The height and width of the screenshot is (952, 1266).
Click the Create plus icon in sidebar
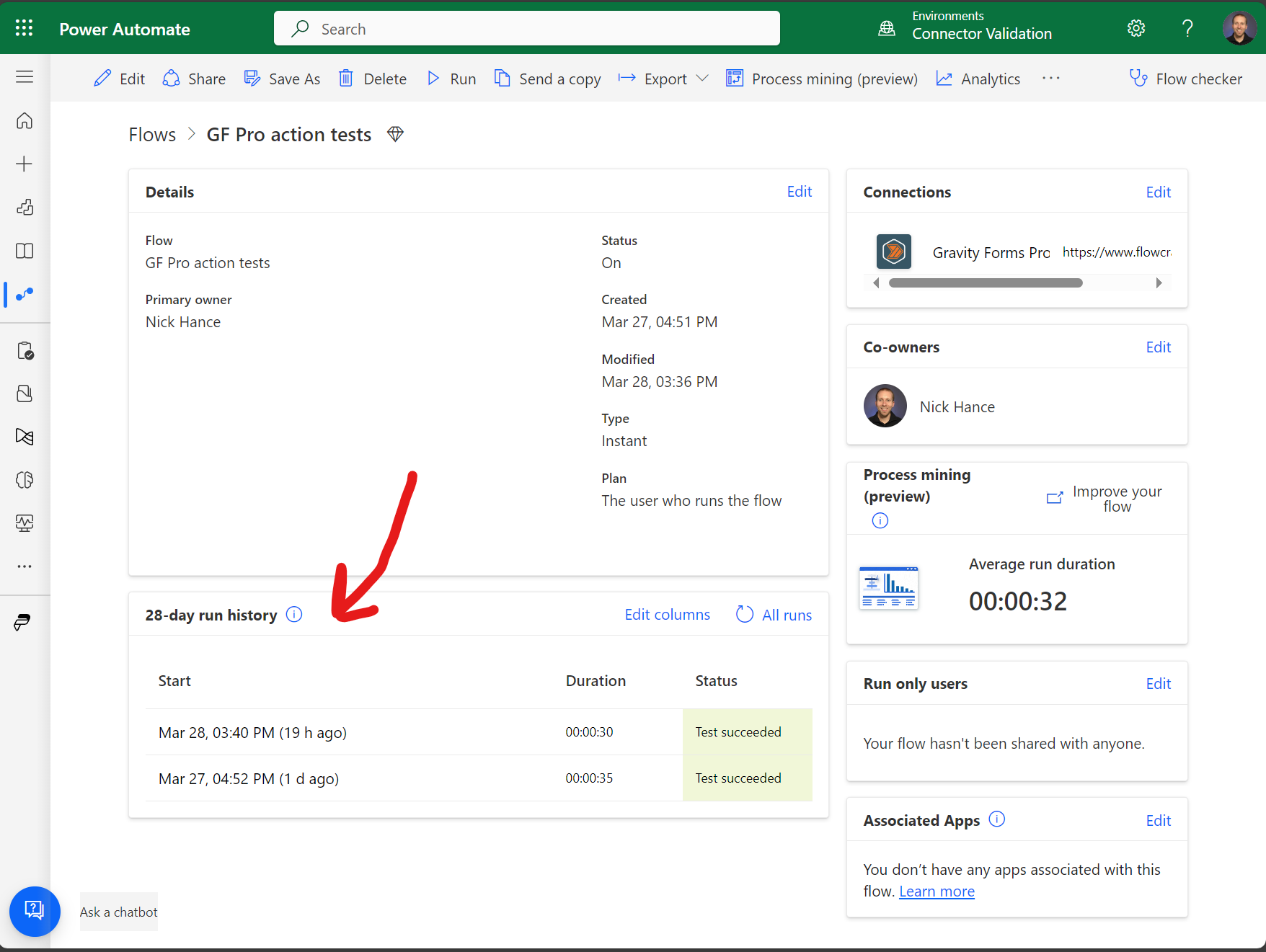click(x=25, y=164)
